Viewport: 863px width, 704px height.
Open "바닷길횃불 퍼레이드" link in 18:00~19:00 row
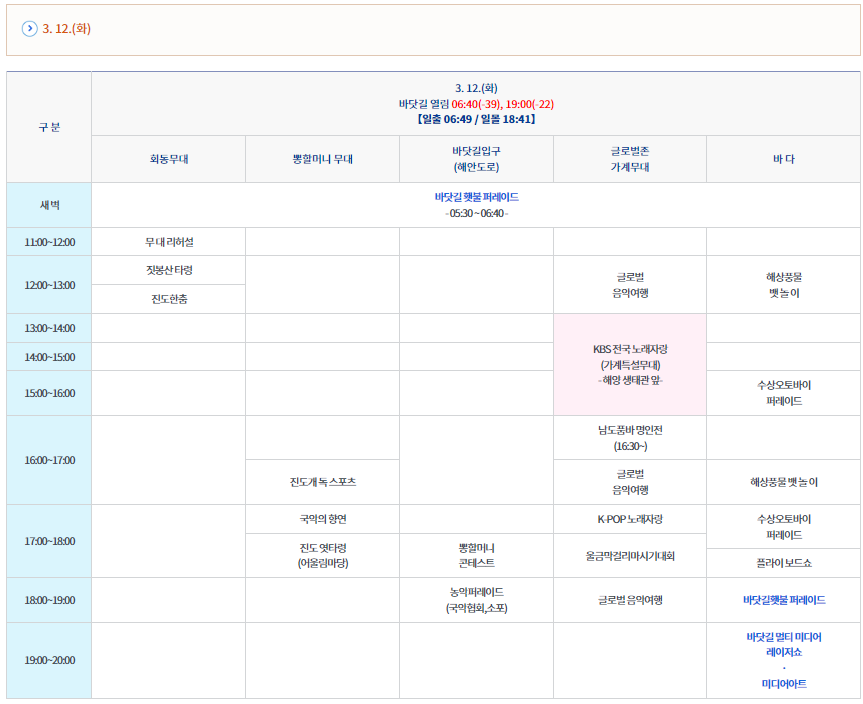(784, 601)
